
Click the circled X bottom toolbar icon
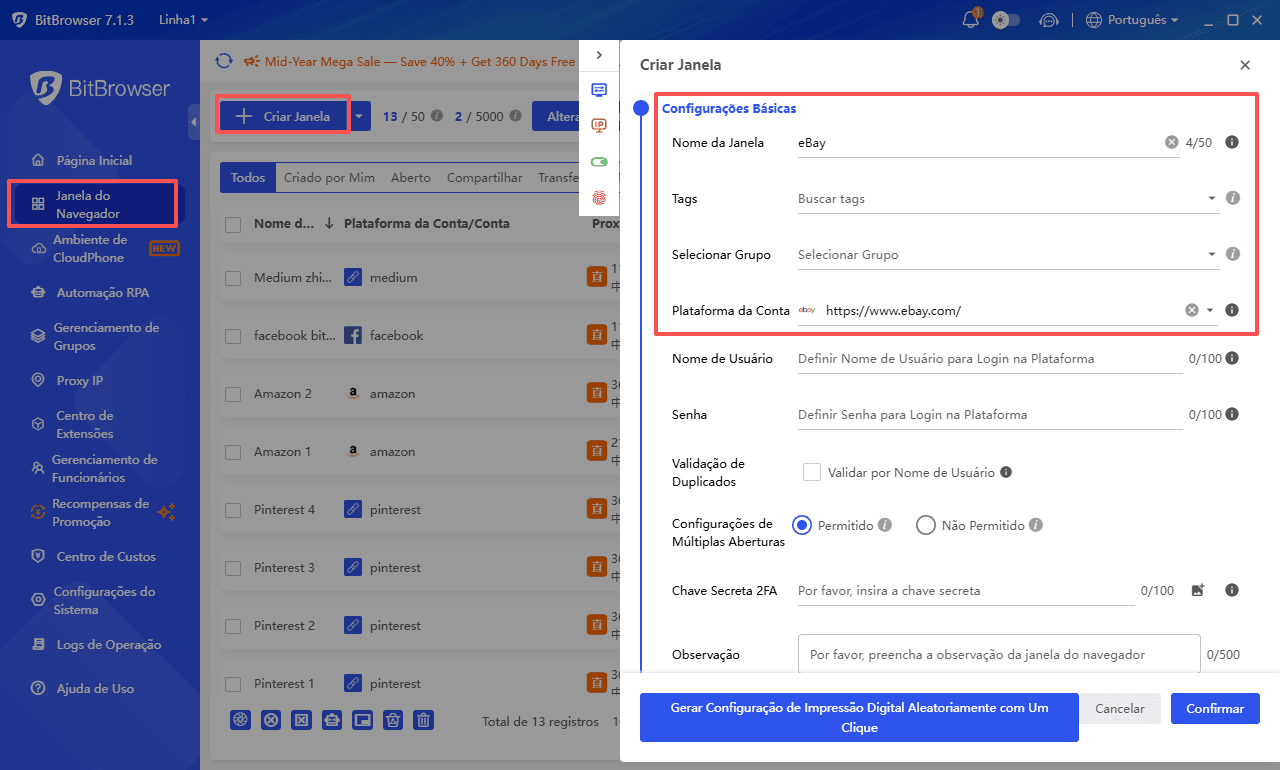[271, 720]
